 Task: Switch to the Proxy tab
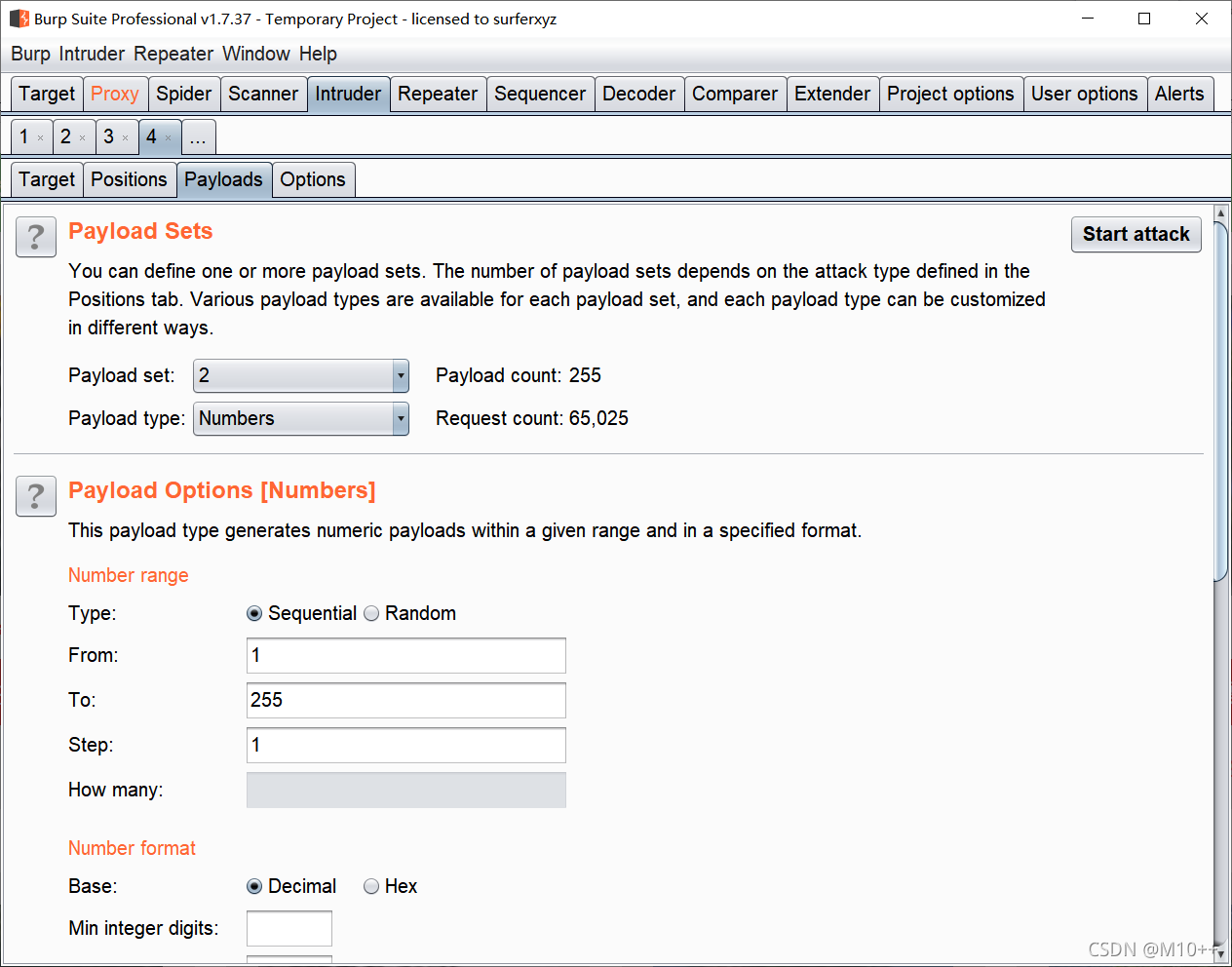pos(115,94)
